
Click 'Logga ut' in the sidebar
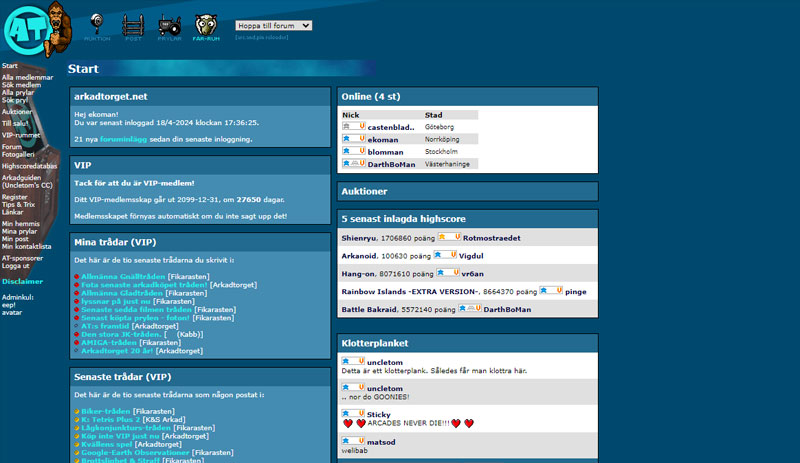pyautogui.click(x=16, y=266)
